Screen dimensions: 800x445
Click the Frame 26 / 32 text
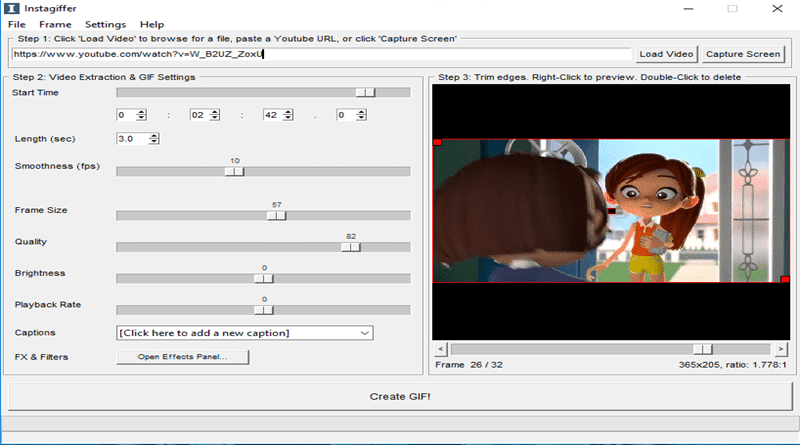coord(469,365)
